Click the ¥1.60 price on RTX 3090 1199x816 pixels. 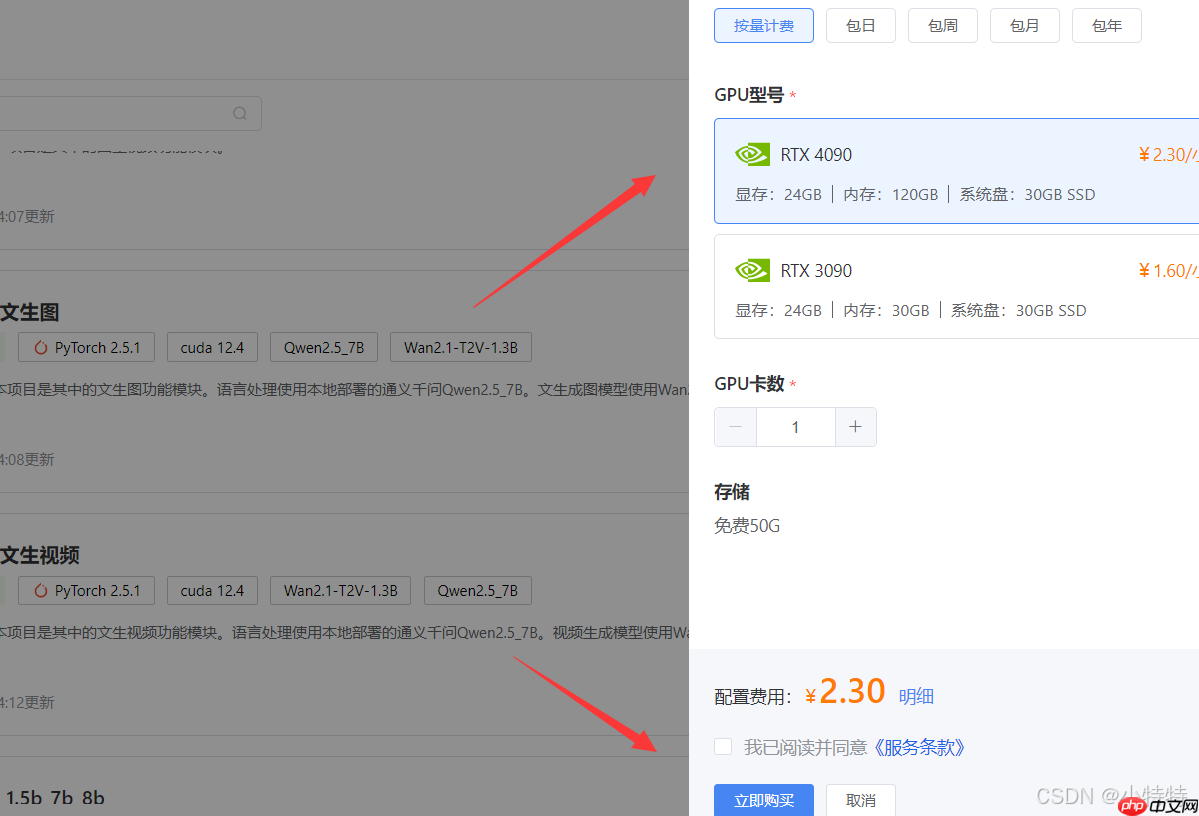tap(1168, 270)
